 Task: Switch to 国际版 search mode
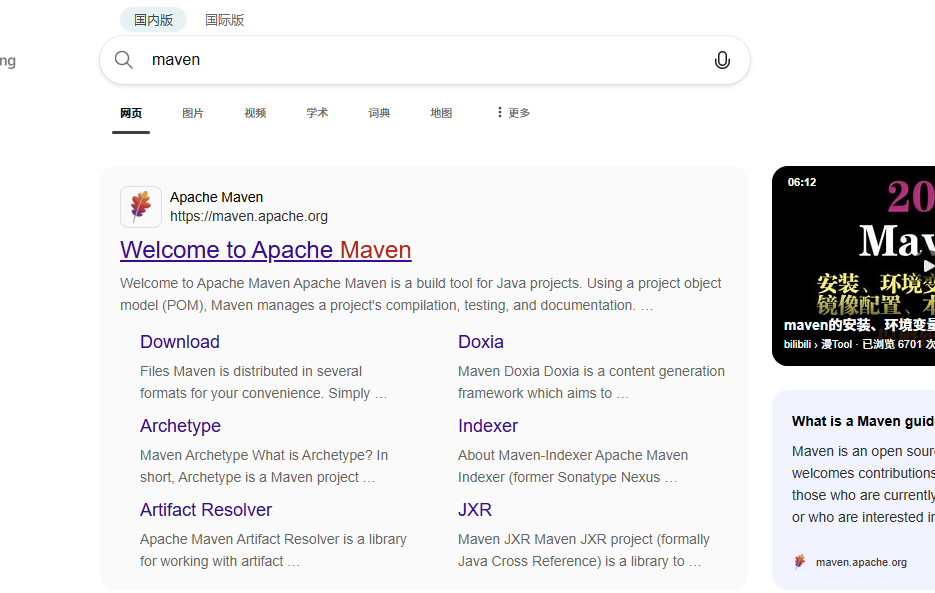coord(225,20)
